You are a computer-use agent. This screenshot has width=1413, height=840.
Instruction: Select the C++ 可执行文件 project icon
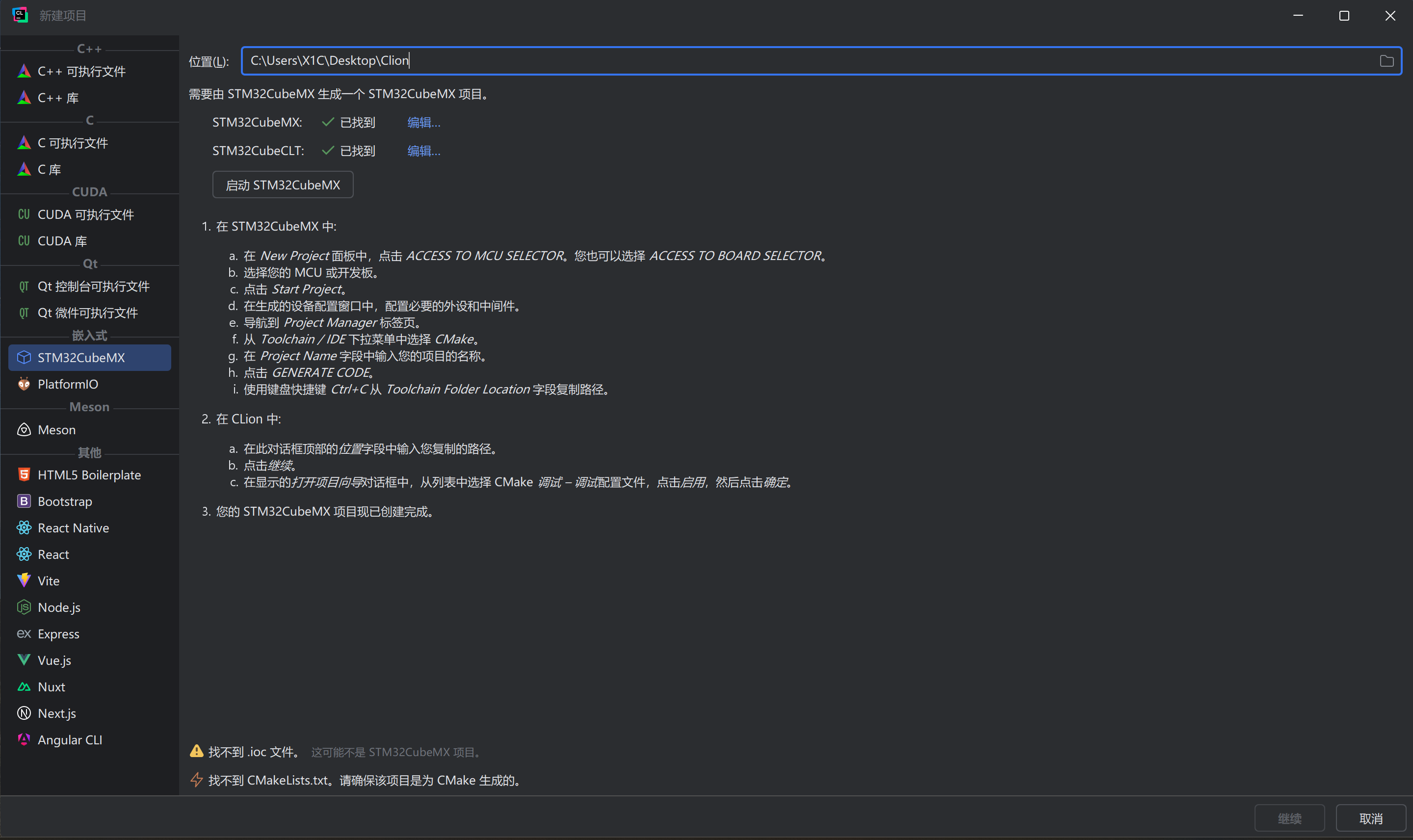coord(24,71)
